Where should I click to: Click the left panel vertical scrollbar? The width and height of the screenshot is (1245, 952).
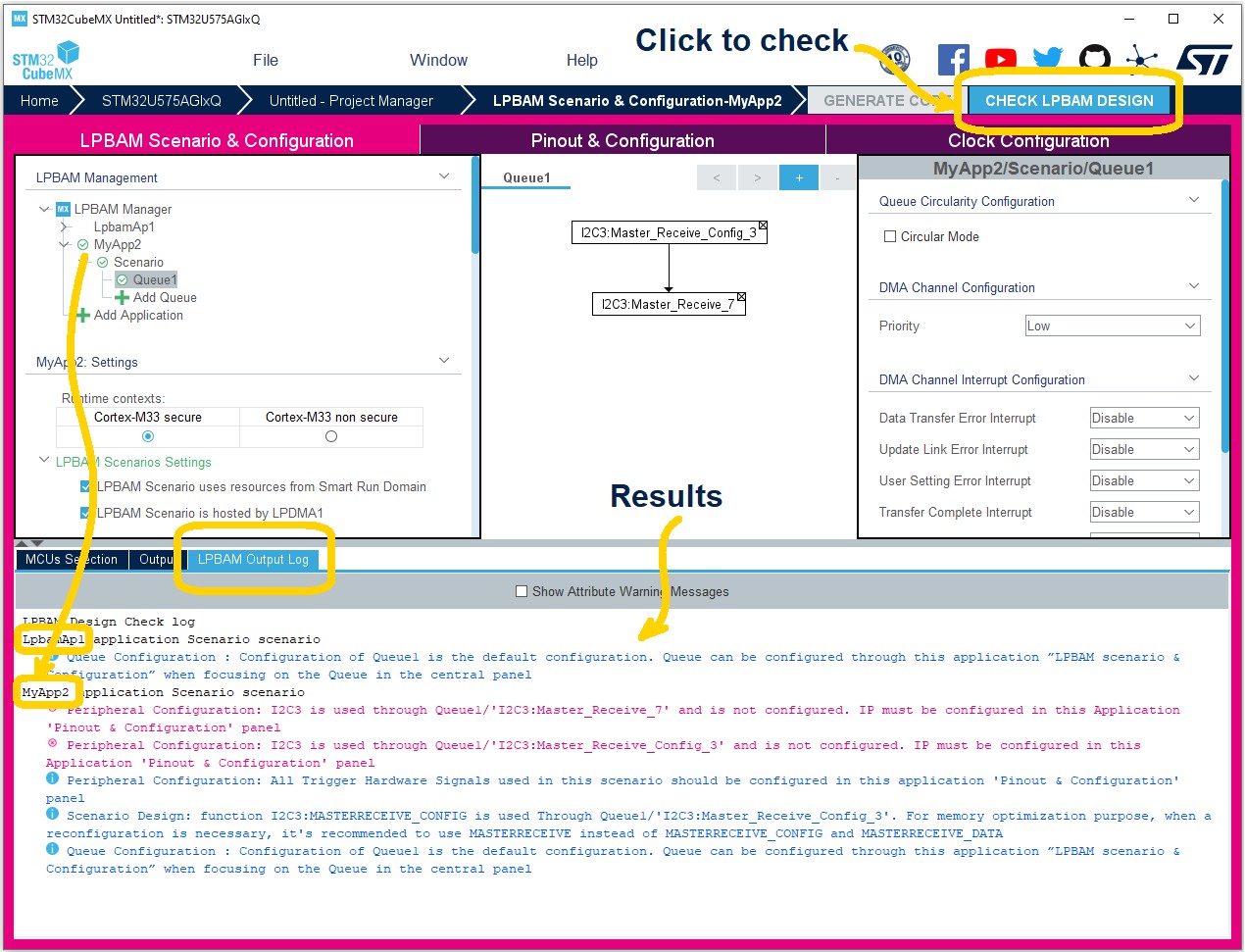[475, 206]
